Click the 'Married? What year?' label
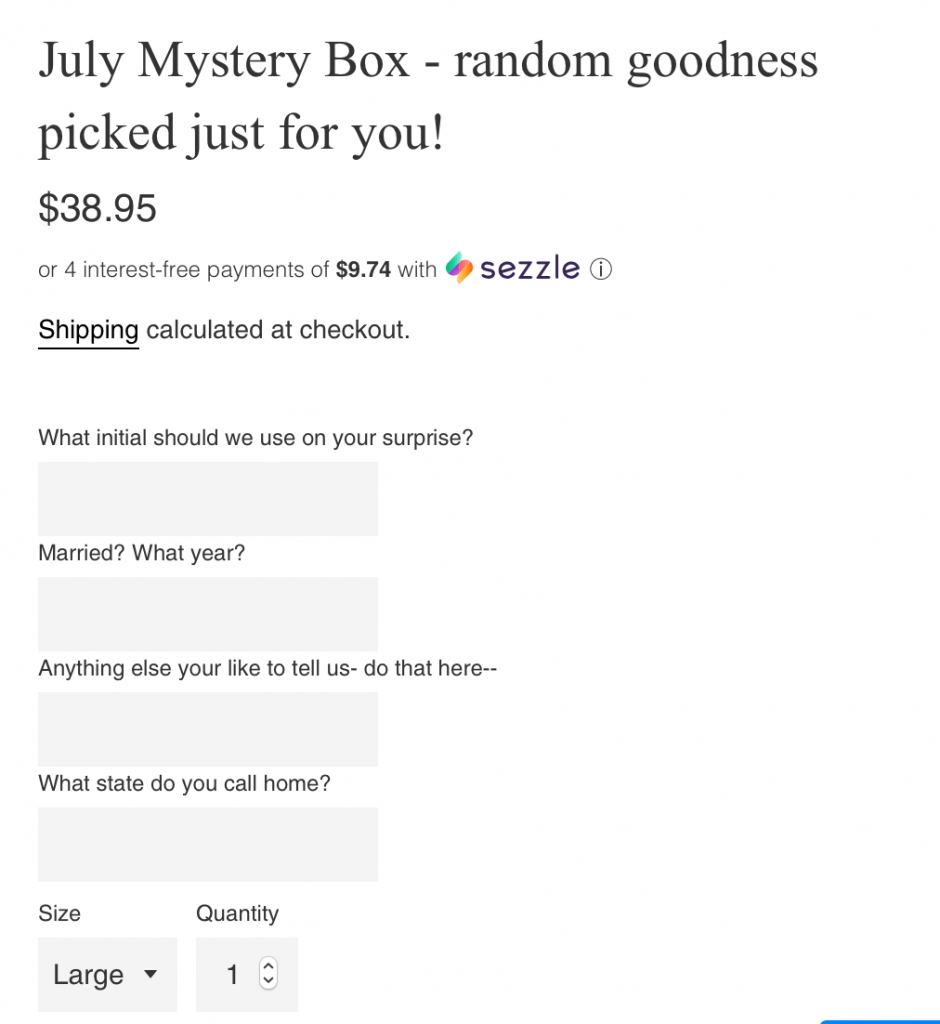 click(141, 553)
